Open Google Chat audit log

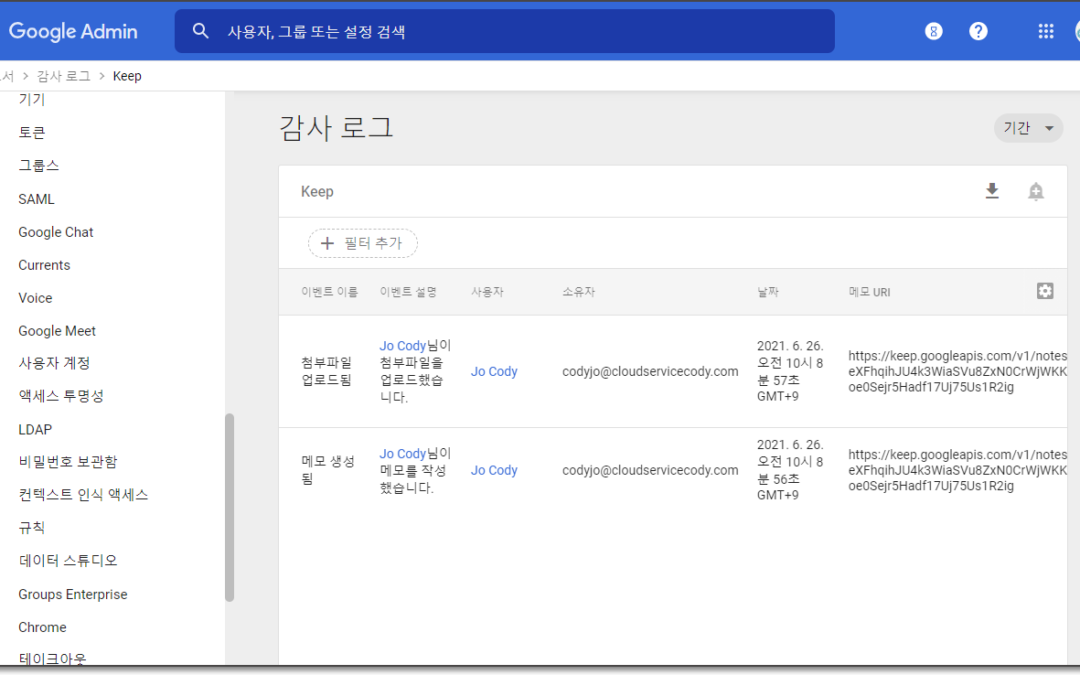[x=56, y=232]
